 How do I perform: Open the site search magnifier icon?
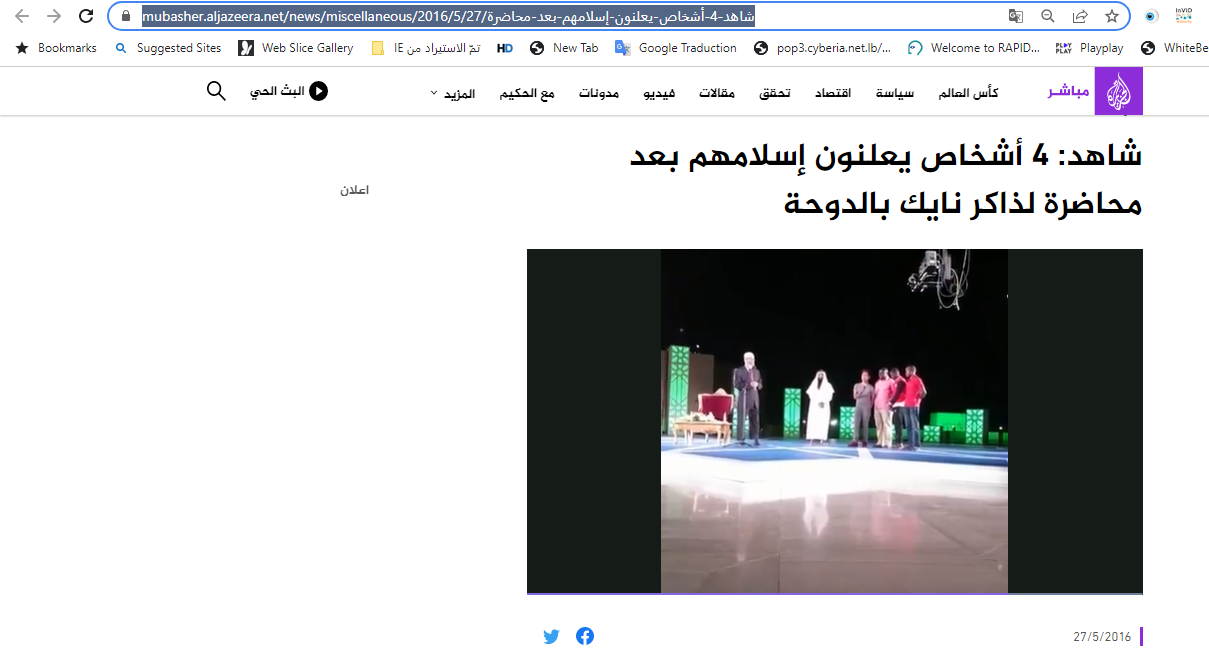[x=216, y=91]
